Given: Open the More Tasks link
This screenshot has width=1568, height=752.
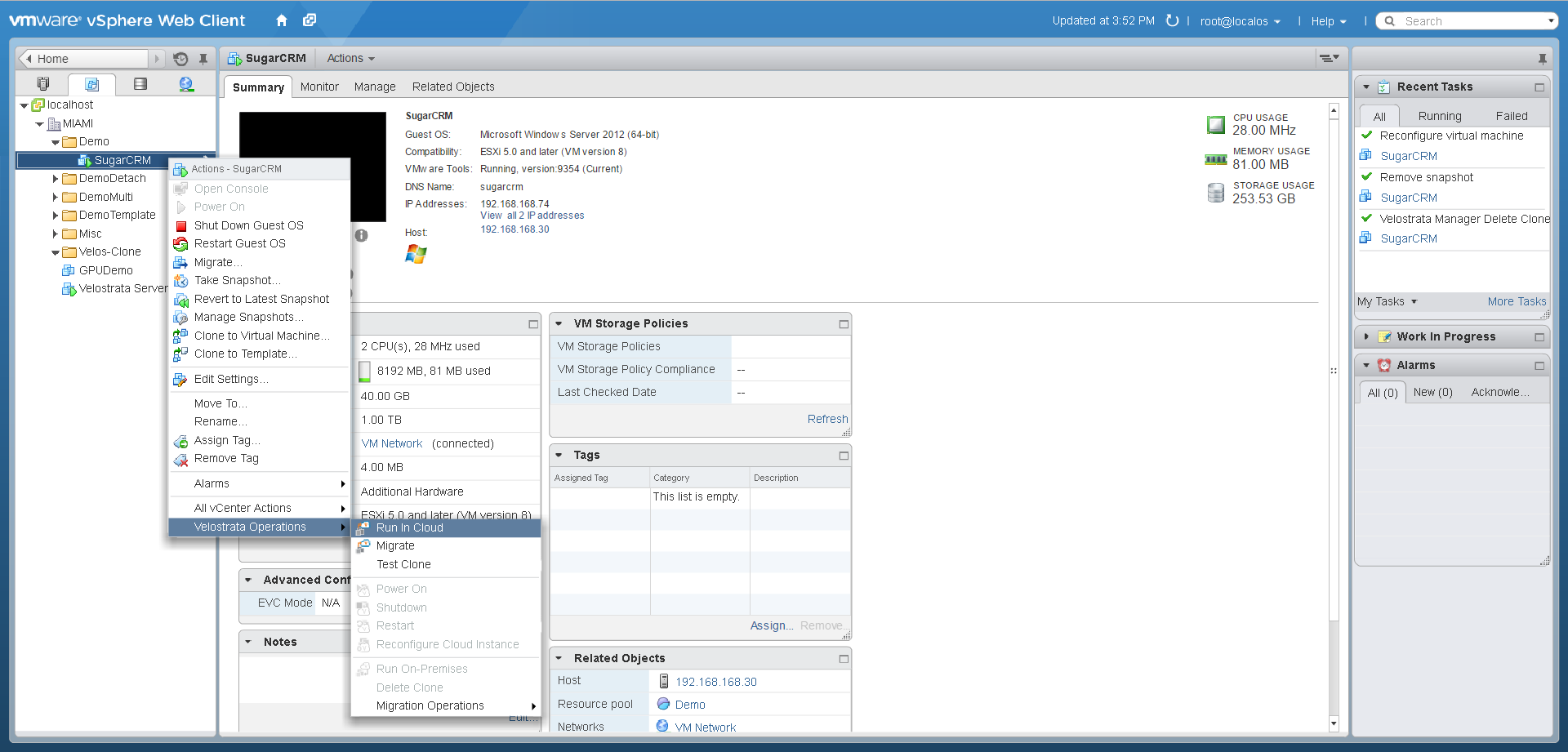Looking at the screenshot, I should 1517,302.
